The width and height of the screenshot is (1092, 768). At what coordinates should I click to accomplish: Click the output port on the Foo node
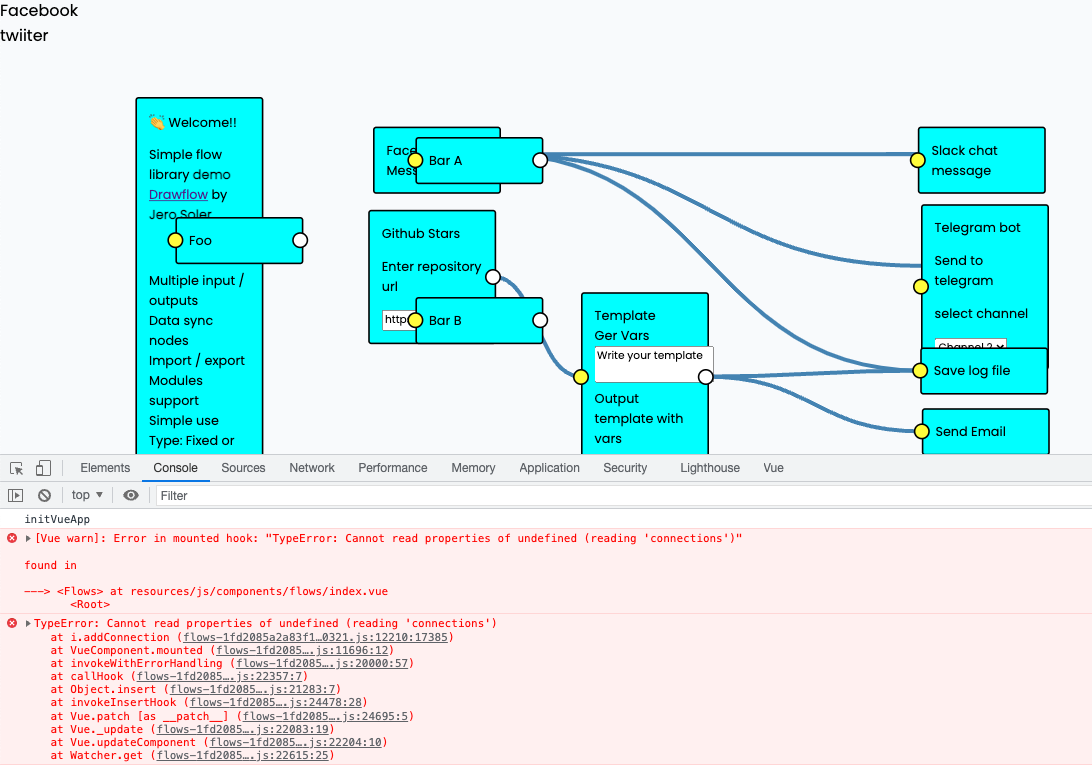(x=299, y=240)
